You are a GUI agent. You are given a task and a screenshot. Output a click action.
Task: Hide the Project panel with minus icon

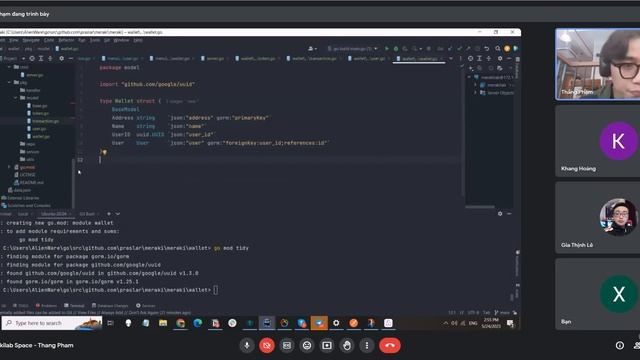tap(71, 58)
